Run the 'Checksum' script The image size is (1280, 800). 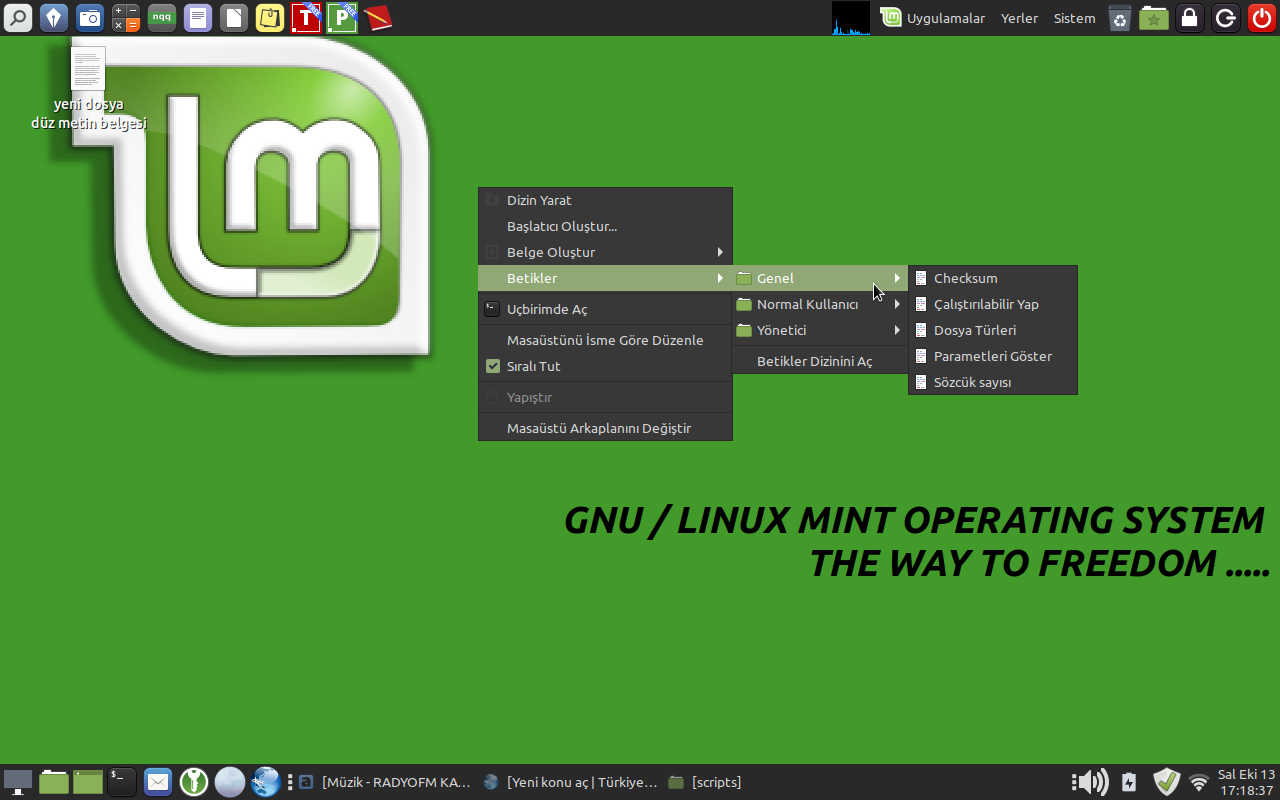(993, 278)
